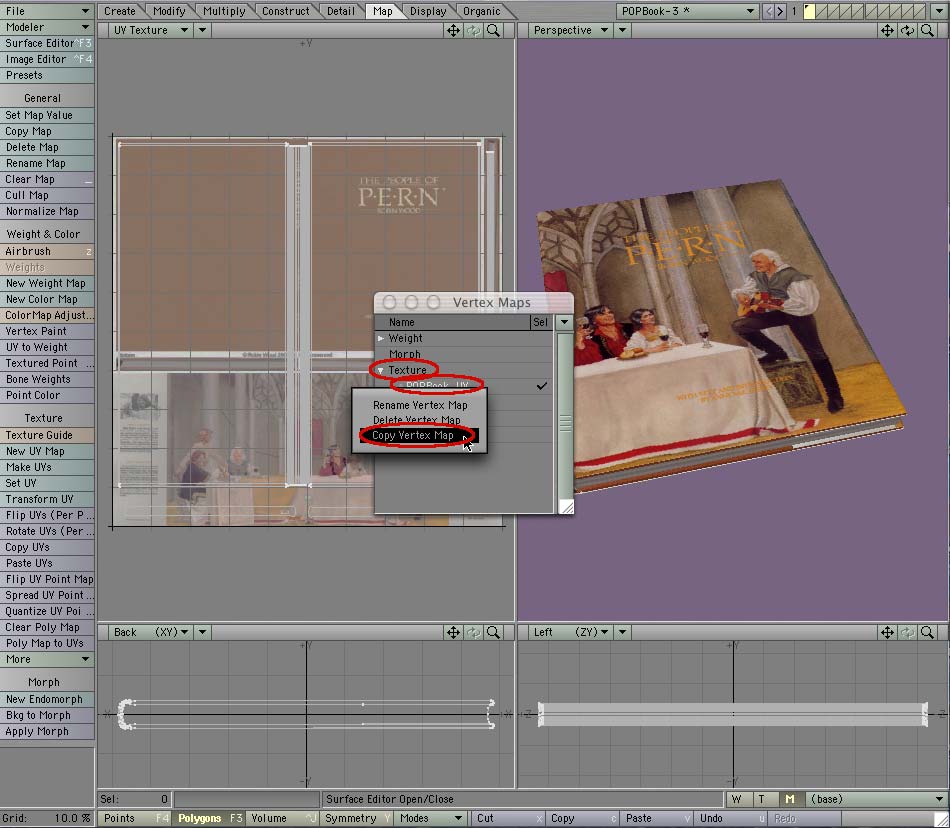Select the Morph row in Vertex Maps
Screen dimensions: 950x828
464,354
